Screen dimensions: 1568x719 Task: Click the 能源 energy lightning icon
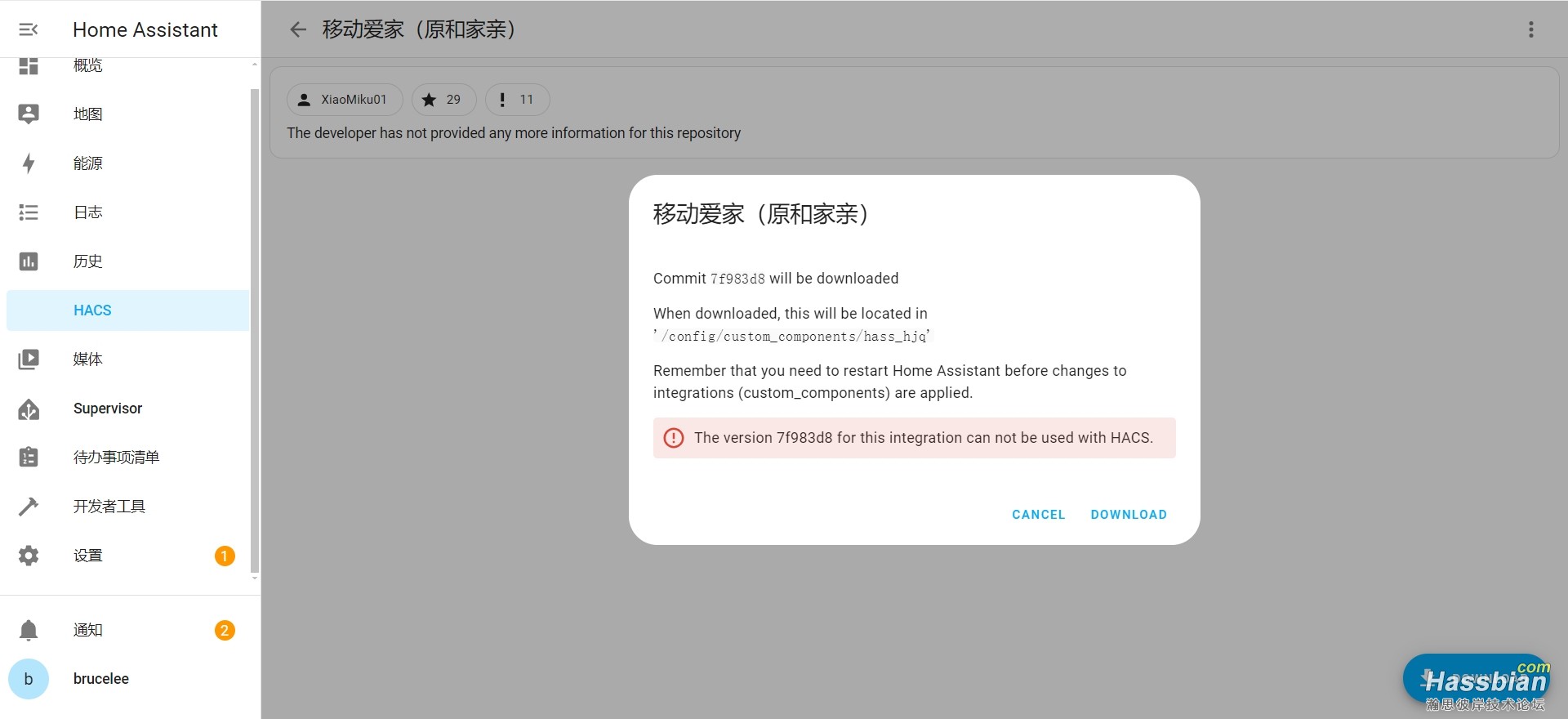point(29,163)
